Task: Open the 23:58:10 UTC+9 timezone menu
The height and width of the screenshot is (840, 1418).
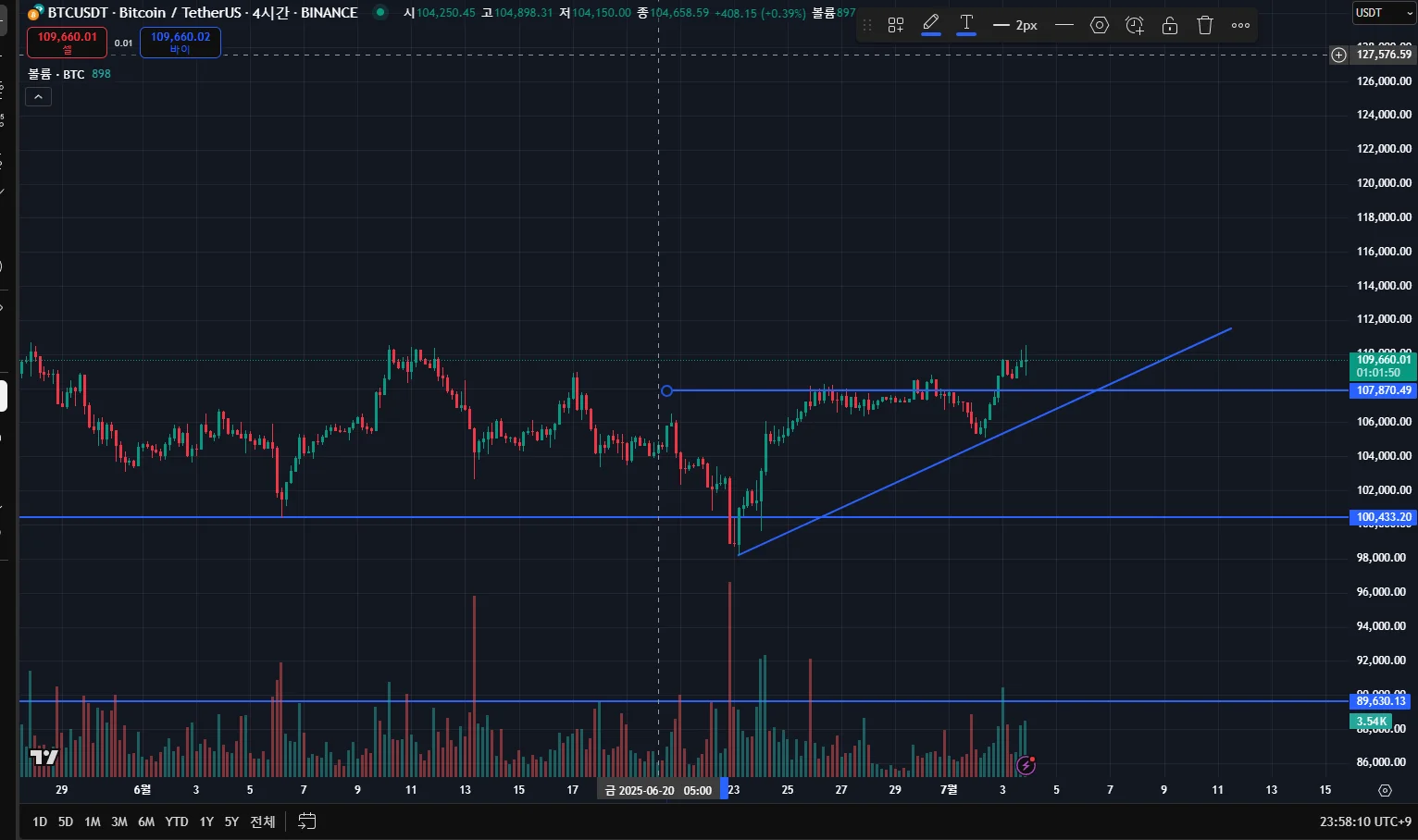Action: pyautogui.click(x=1366, y=821)
